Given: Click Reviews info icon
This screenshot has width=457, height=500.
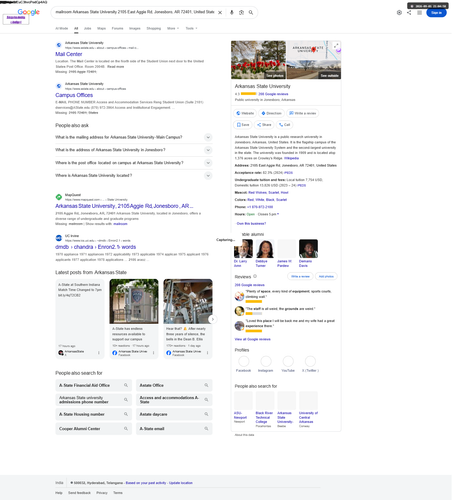Looking at the screenshot, I should pos(255,276).
